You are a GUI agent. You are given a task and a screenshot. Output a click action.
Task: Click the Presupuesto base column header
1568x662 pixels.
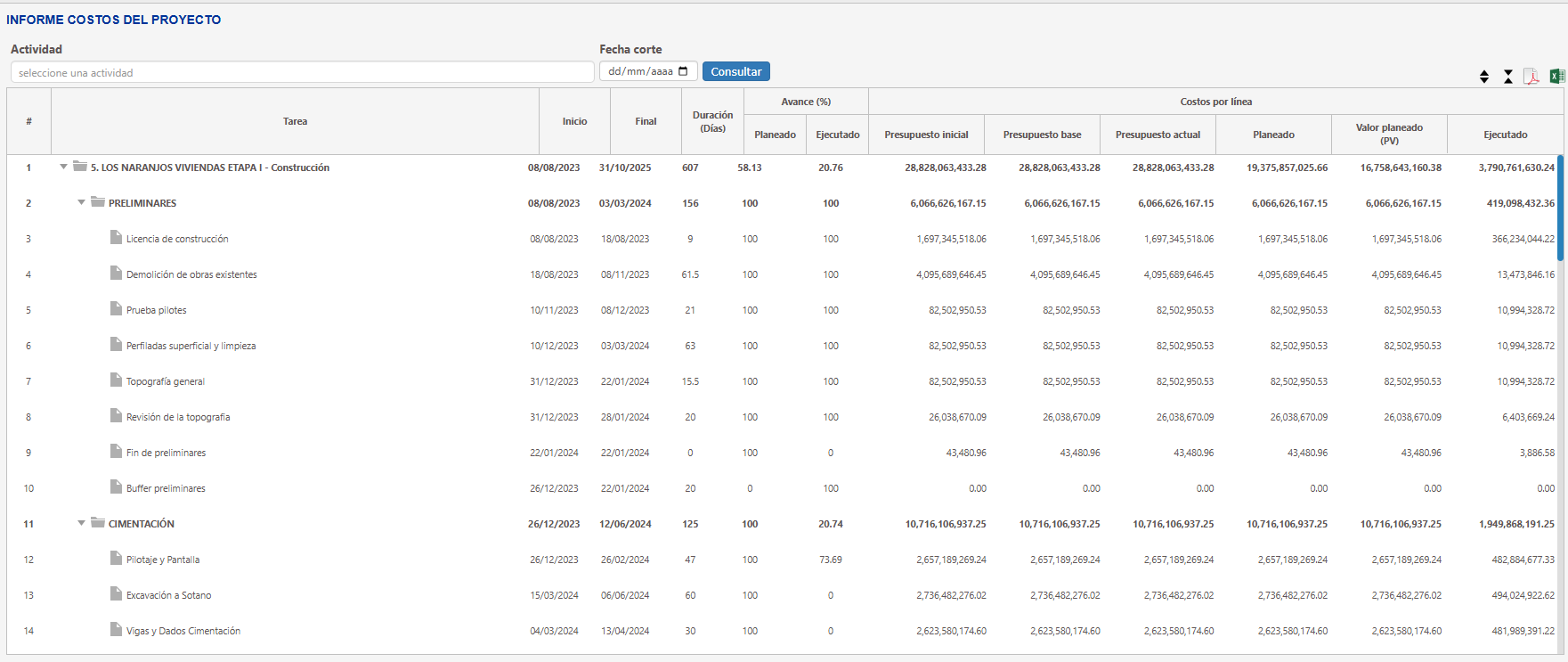click(1043, 135)
